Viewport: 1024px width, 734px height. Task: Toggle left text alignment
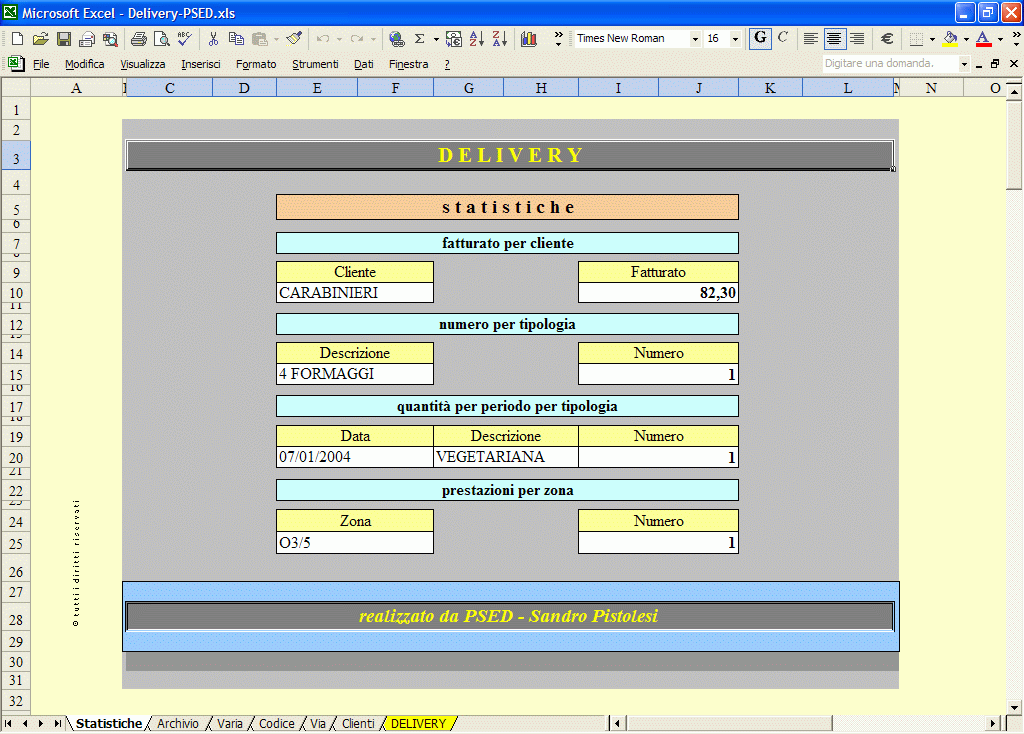pyautogui.click(x=810, y=39)
